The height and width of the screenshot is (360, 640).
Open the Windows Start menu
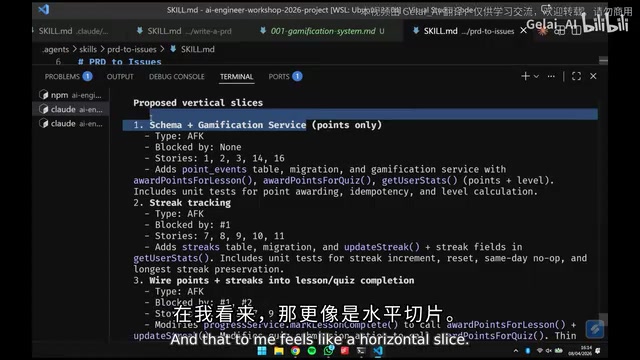pos(262,351)
